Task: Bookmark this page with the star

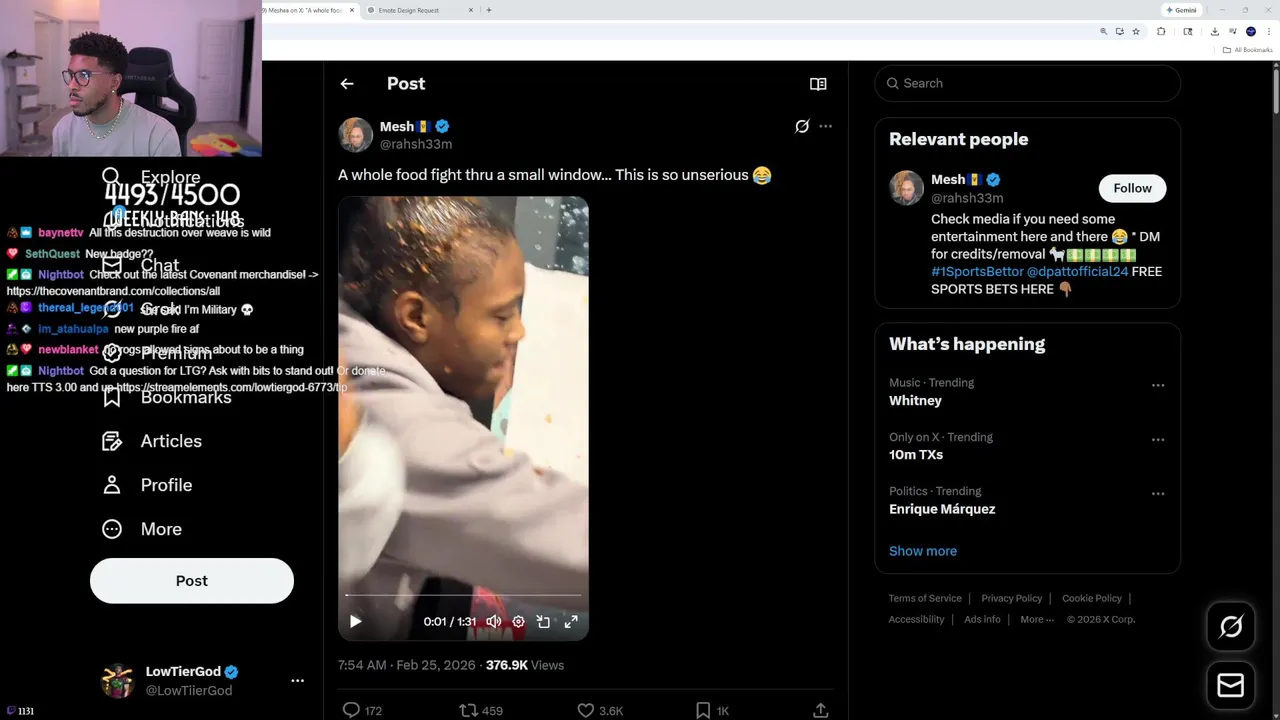Action: (x=1136, y=32)
